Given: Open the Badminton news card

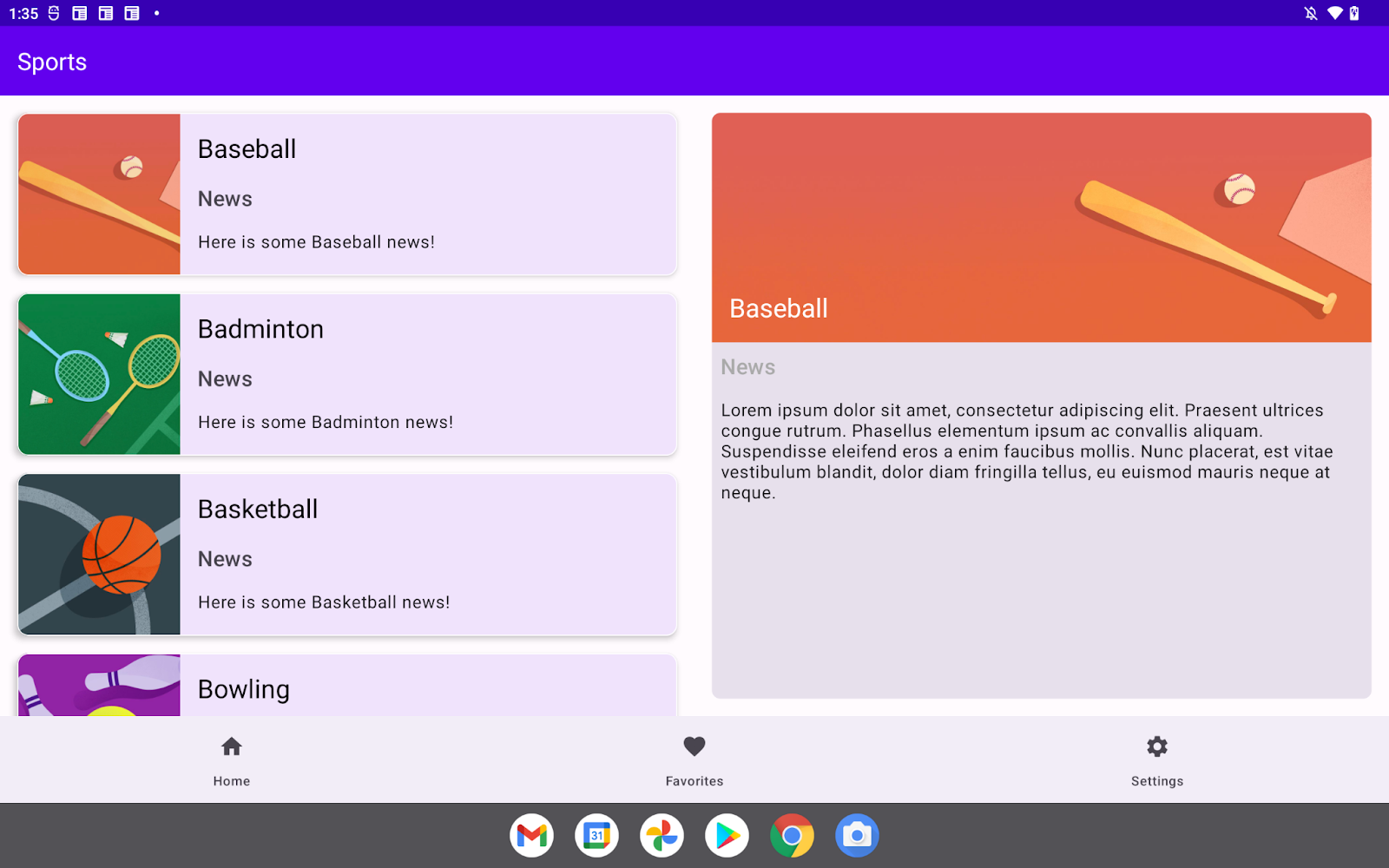Looking at the screenshot, I should (x=347, y=375).
